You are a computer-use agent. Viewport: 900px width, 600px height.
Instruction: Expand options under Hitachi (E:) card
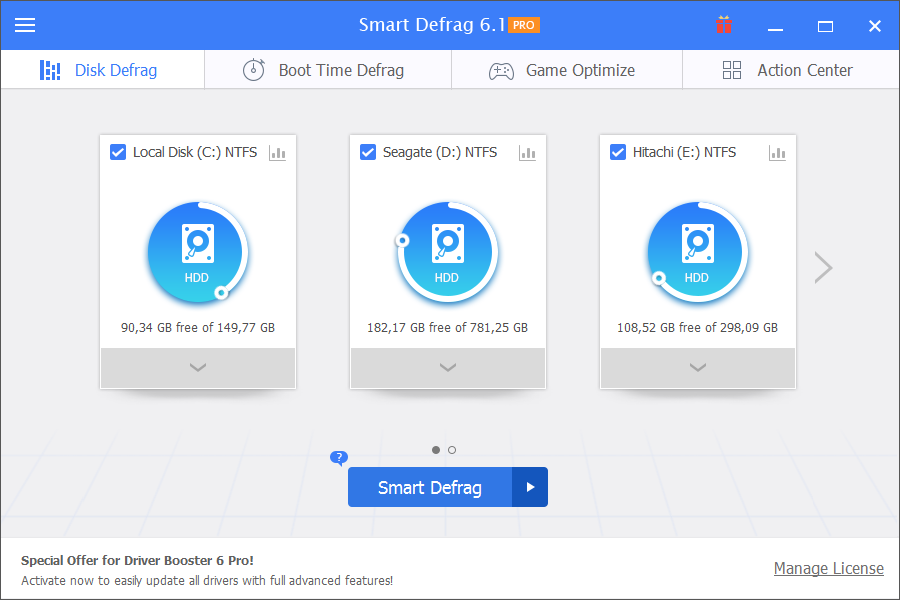tap(697, 367)
